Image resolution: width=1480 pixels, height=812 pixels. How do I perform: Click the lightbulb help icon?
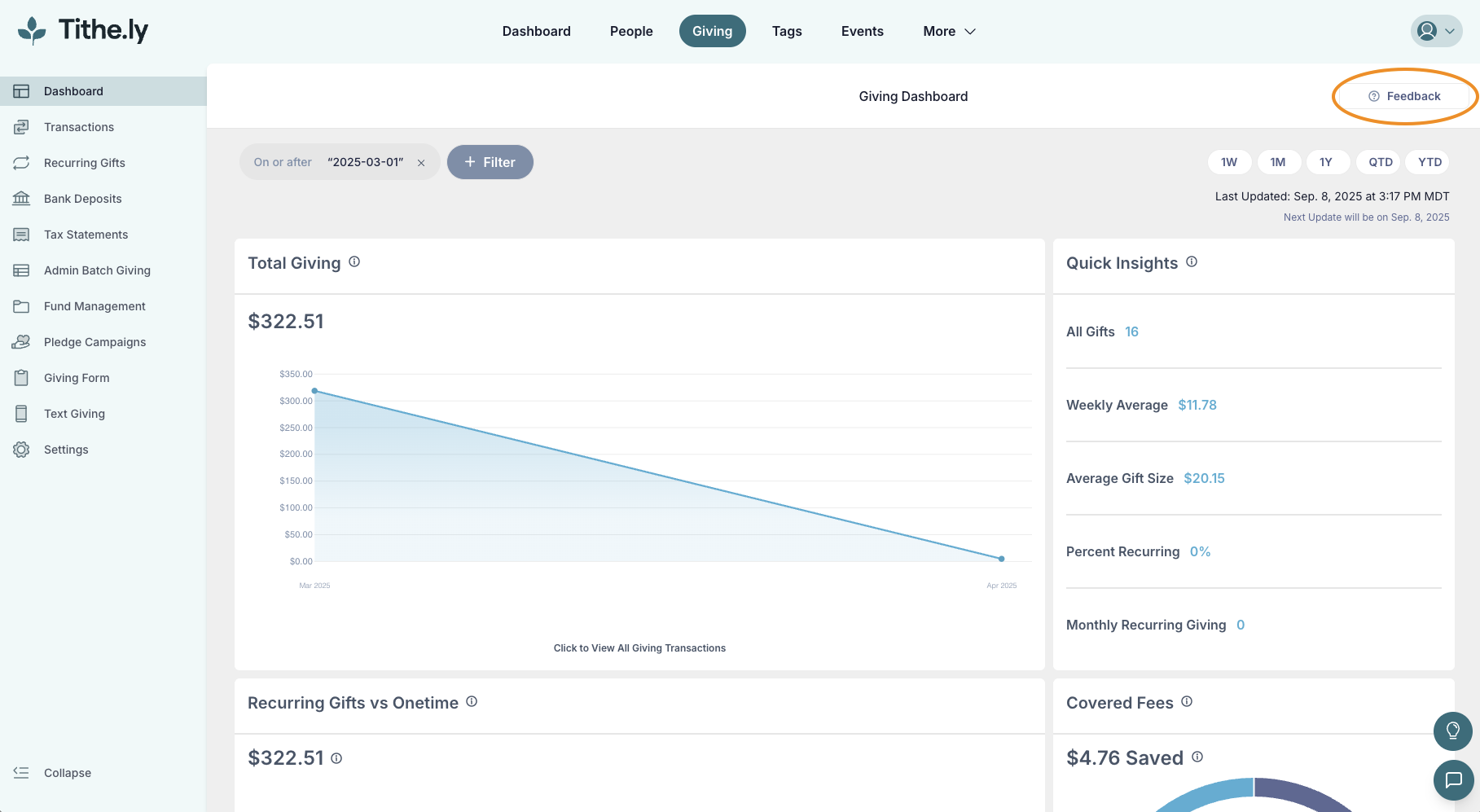tap(1453, 731)
